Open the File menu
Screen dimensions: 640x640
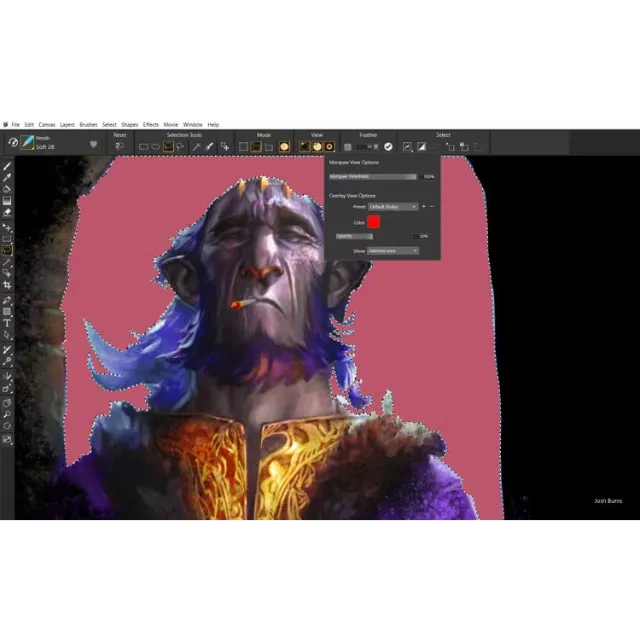(16, 124)
